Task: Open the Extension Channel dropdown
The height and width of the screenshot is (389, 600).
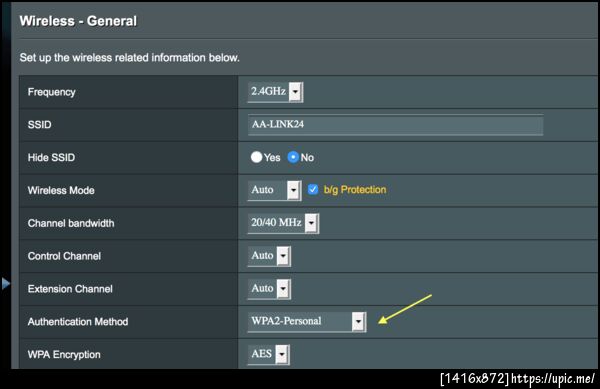Action: (269, 289)
